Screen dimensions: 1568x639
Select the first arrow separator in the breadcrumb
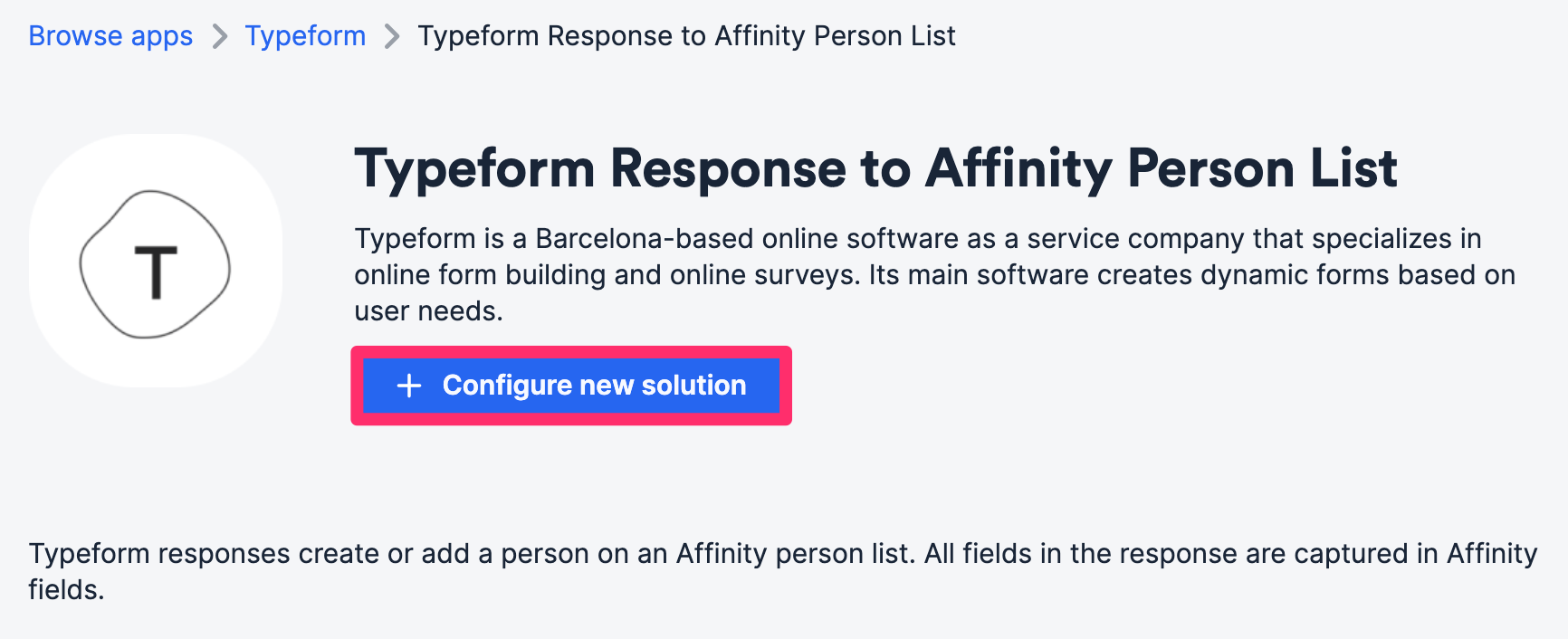pos(218,36)
